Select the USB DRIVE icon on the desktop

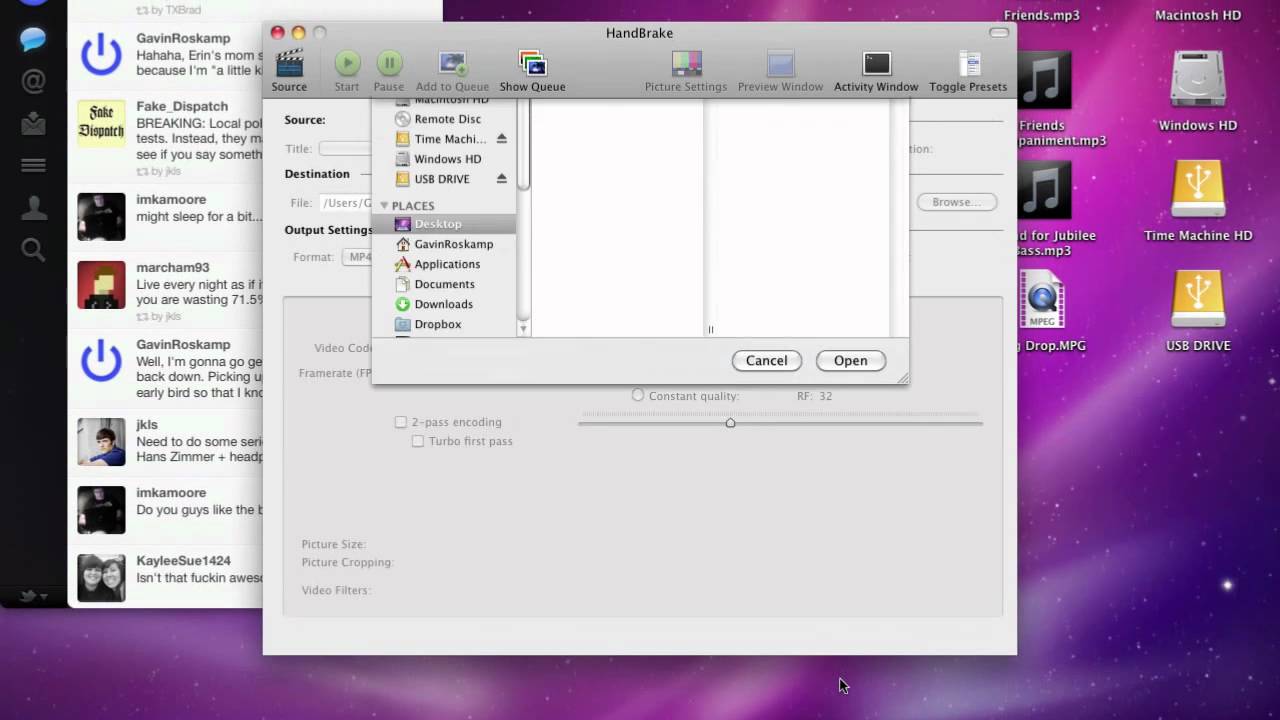(1198, 298)
